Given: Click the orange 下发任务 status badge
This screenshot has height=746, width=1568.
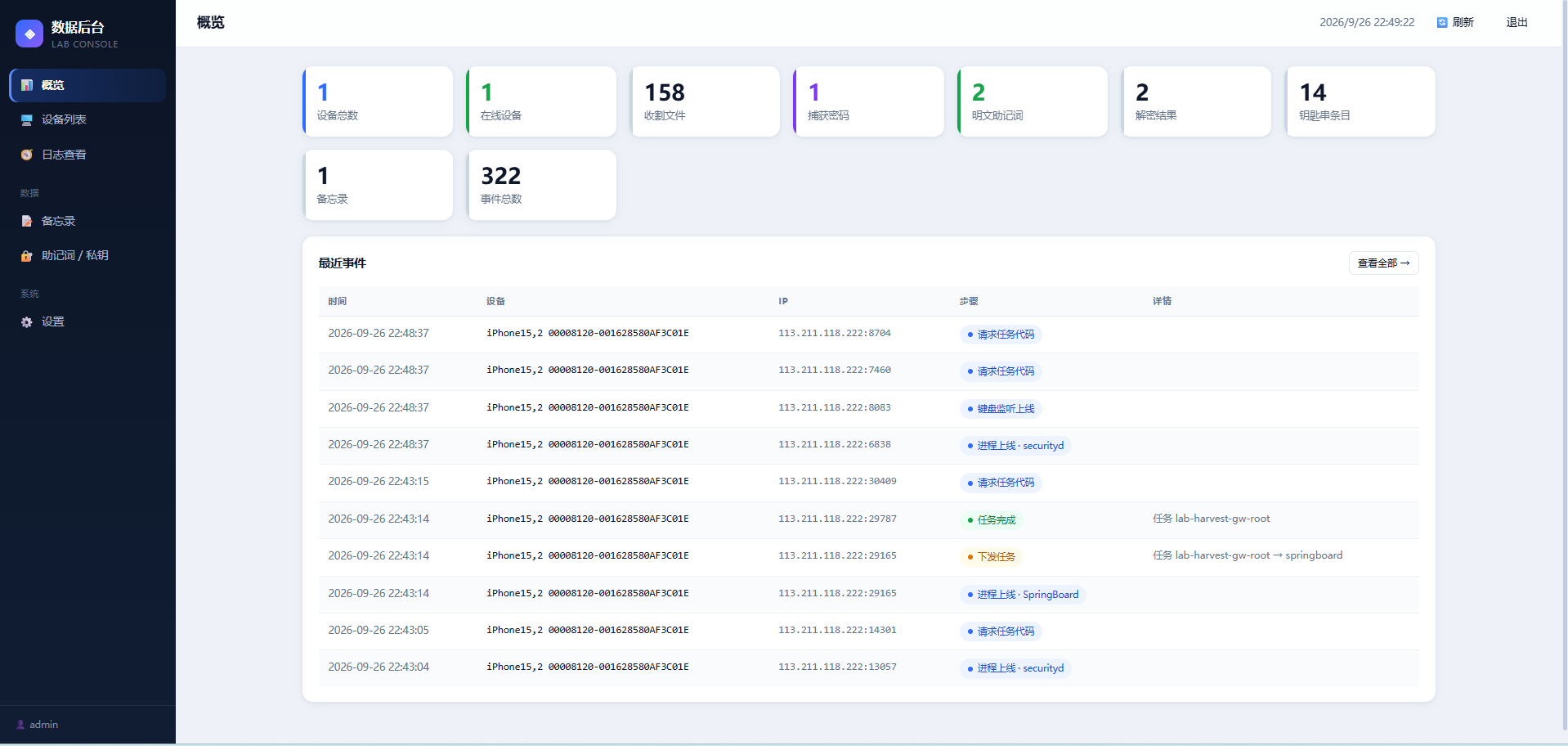Looking at the screenshot, I should pyautogui.click(x=991, y=557).
